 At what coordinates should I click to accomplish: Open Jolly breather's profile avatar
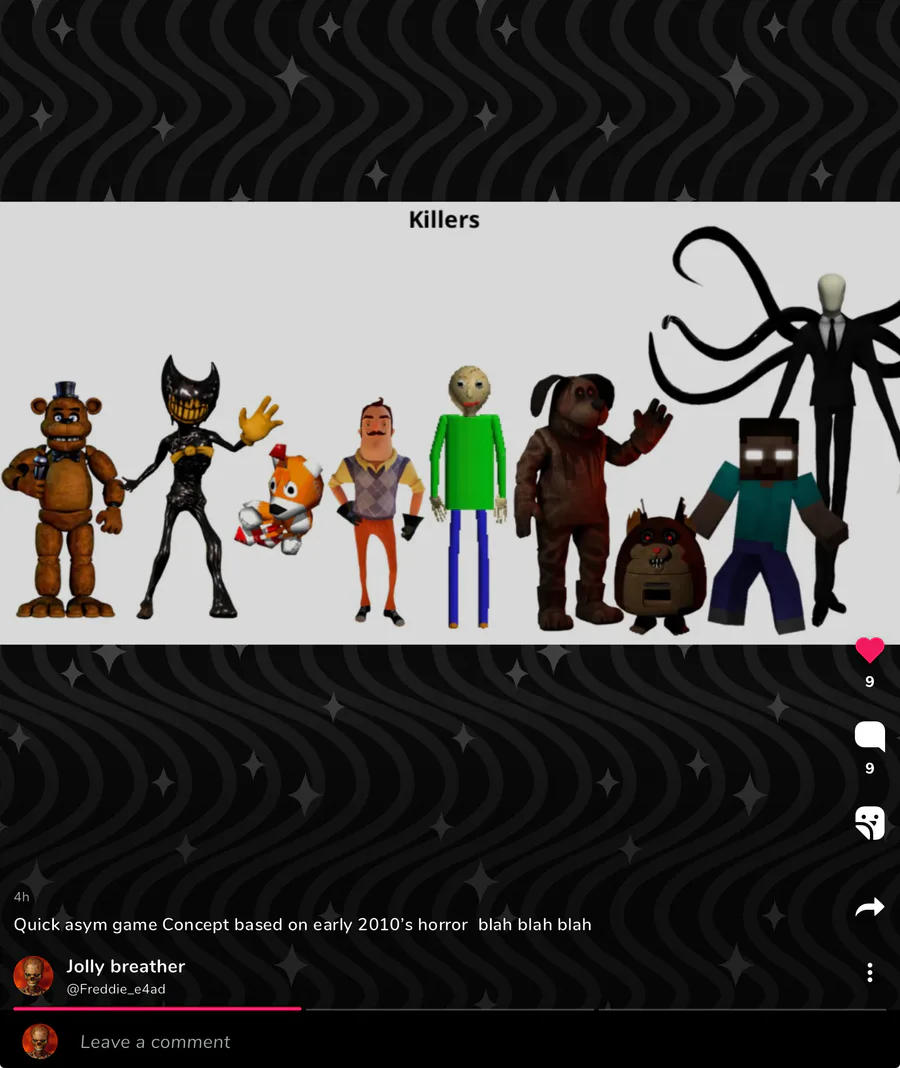(33, 976)
